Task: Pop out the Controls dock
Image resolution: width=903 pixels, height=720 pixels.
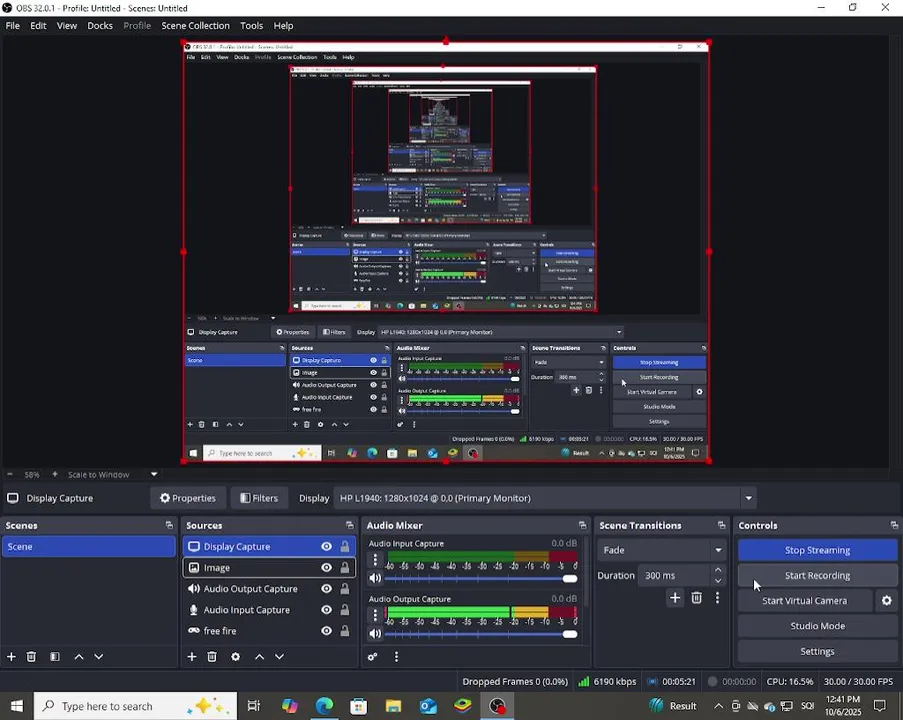Action: click(894, 525)
